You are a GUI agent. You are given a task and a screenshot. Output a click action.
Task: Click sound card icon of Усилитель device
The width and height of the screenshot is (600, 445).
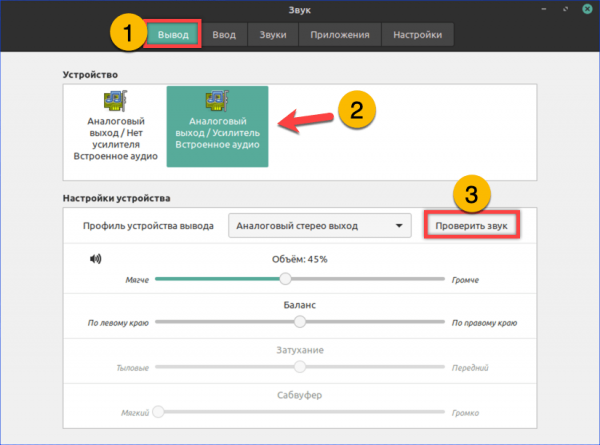point(217,101)
